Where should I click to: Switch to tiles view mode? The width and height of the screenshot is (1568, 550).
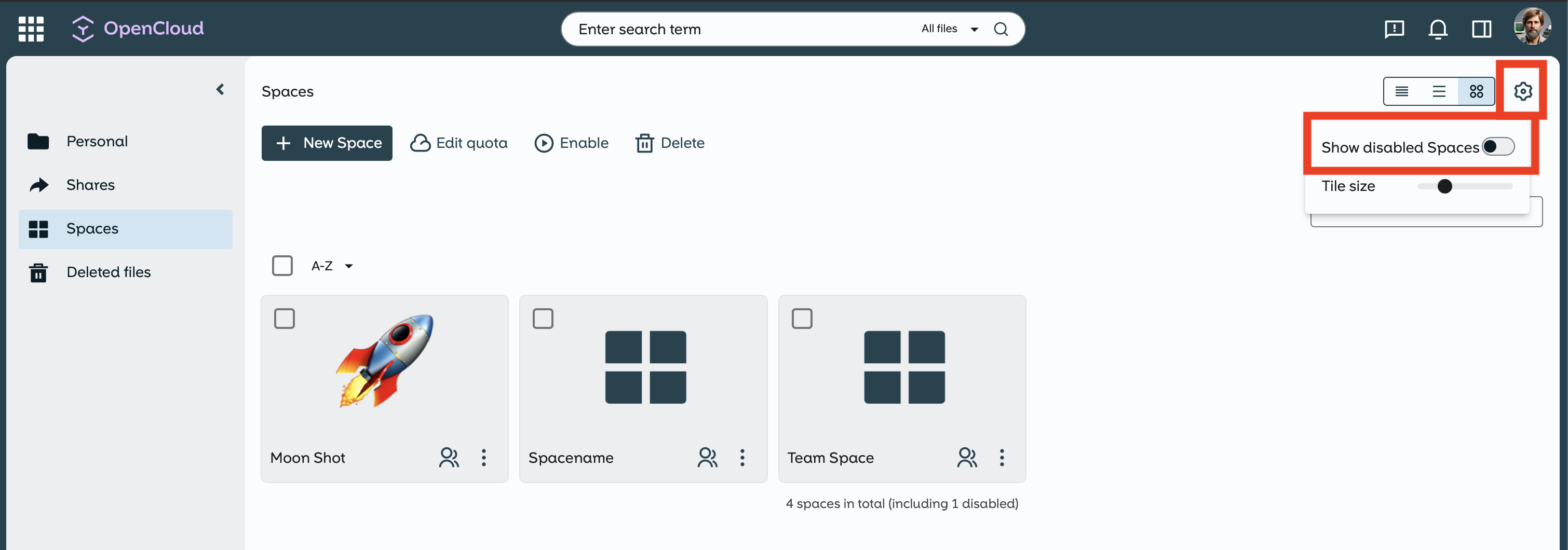coord(1476,91)
